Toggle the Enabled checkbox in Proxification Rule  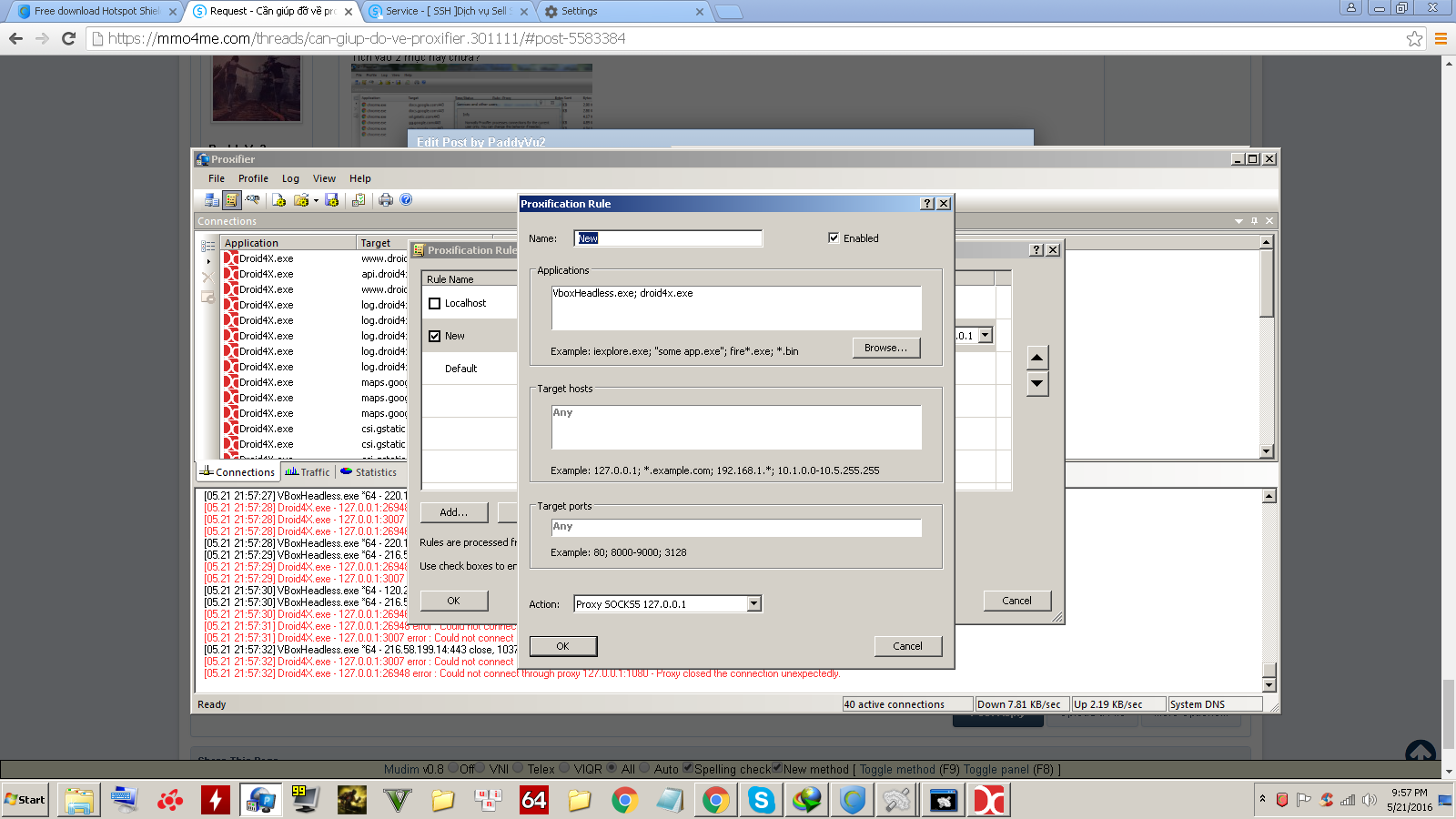click(834, 238)
